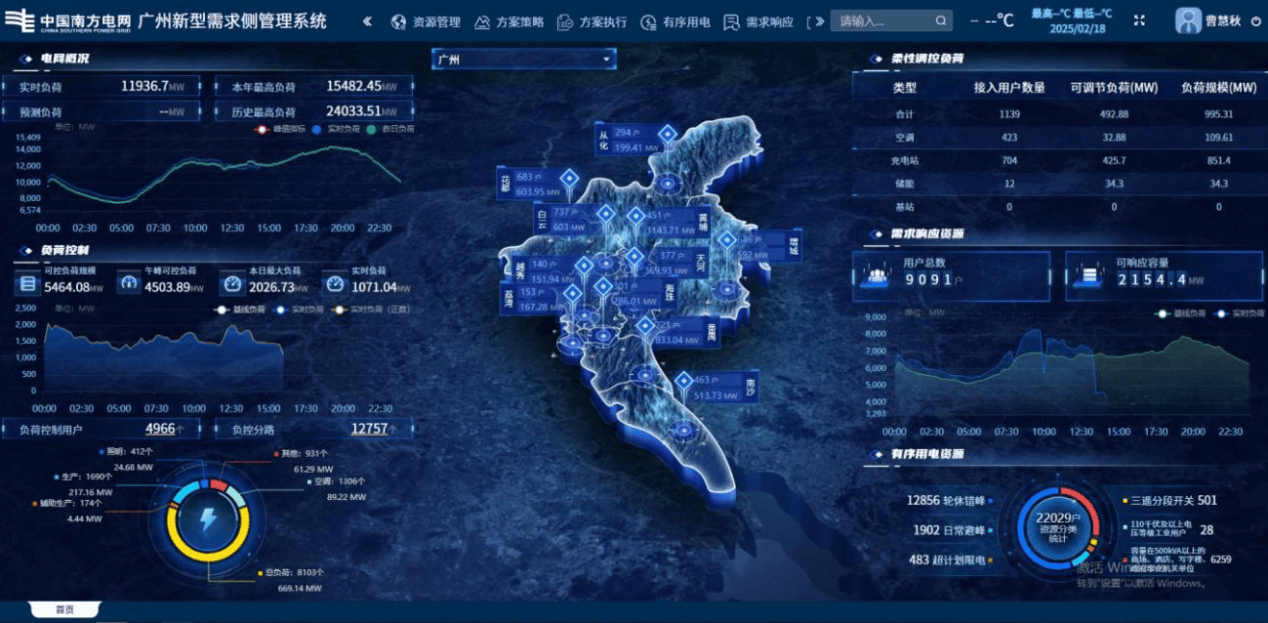Click the search magnifier icon

941,21
